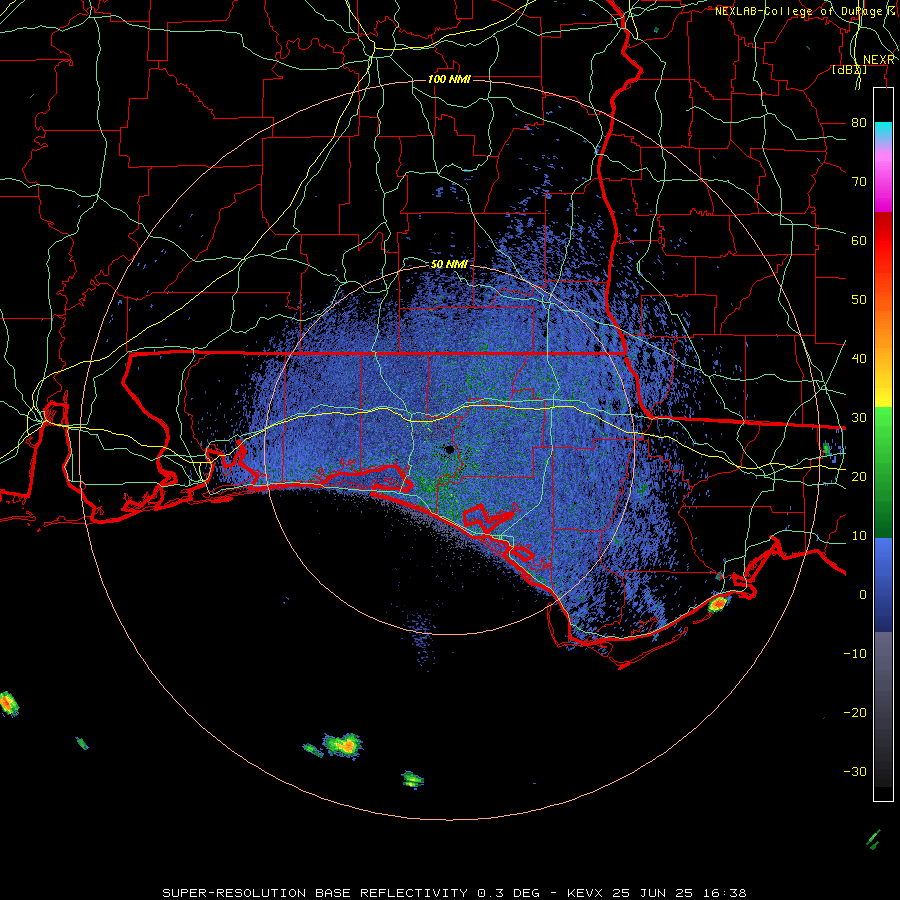This screenshot has width=900, height=900.
Task: Click the '25 JUN 25 16:38' timestamp
Action: click(x=680, y=893)
